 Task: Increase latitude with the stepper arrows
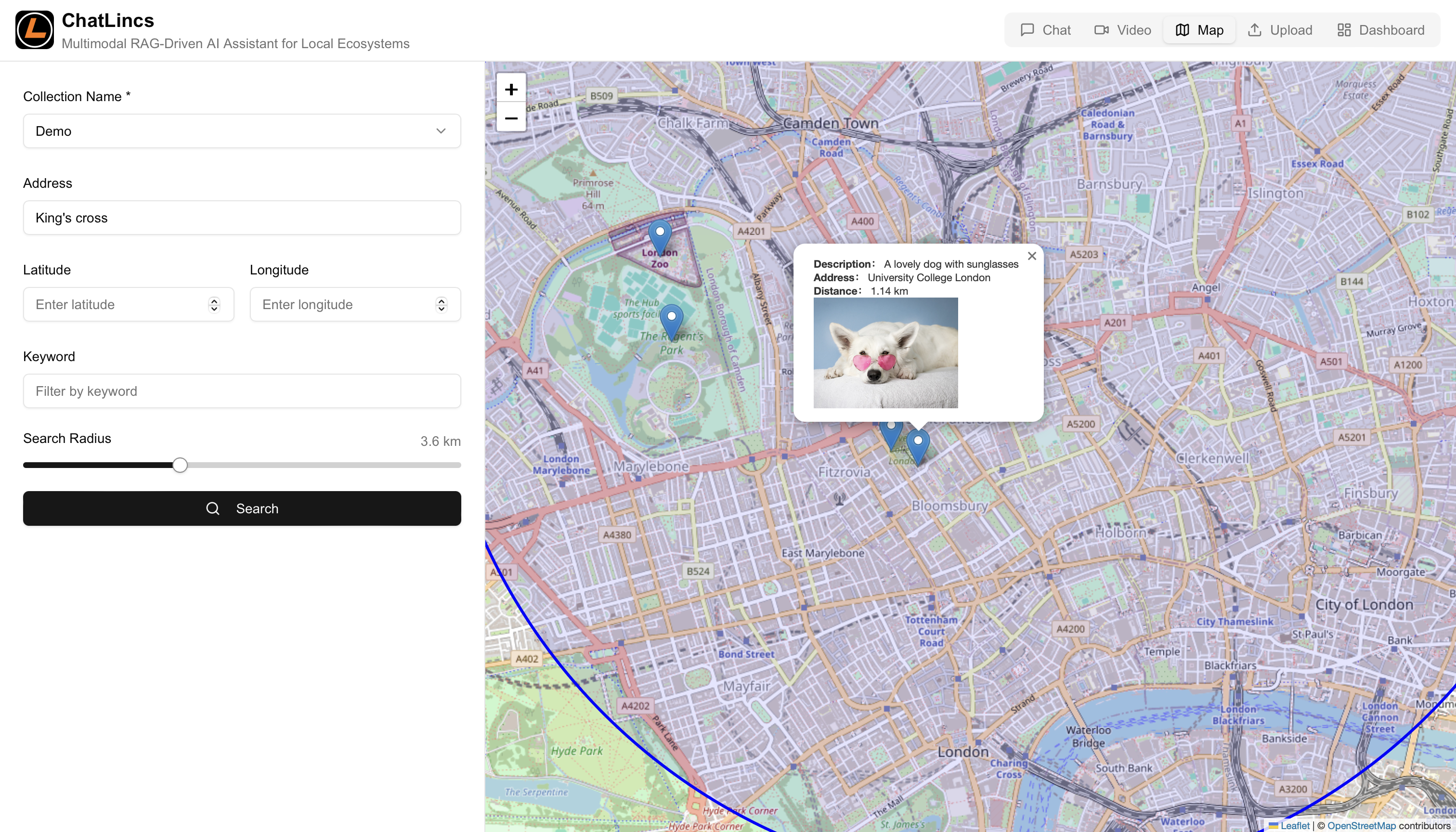click(214, 300)
